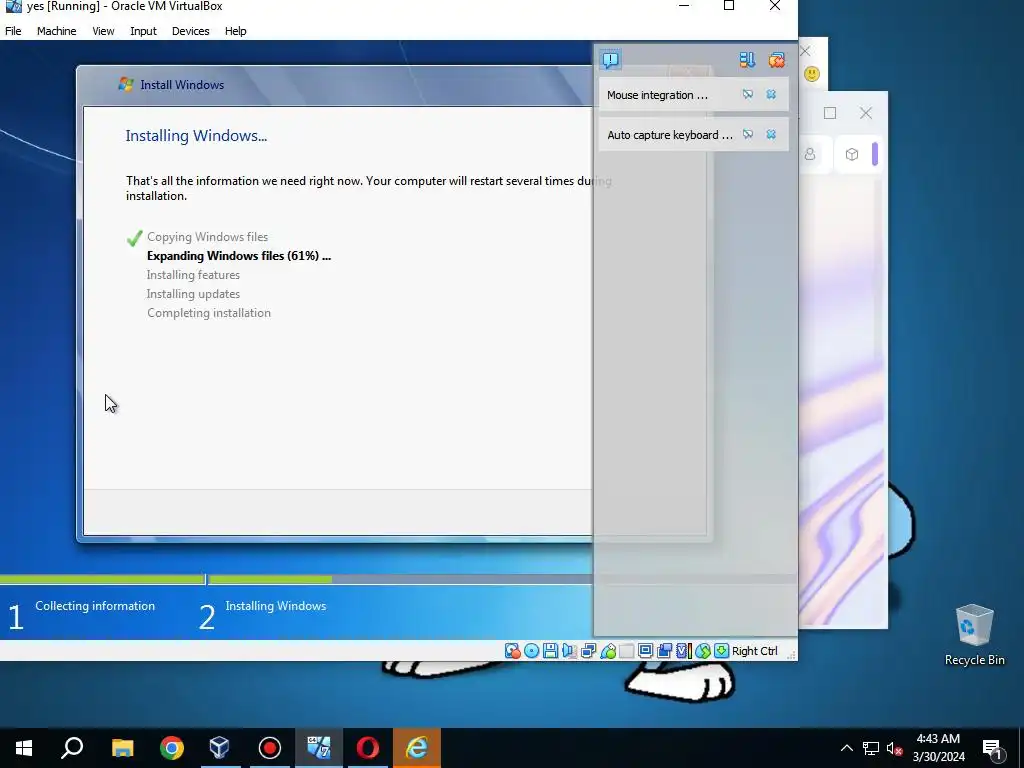
Task: Dismiss the Mouse integration notification
Action: pyautogui.click(x=771, y=95)
